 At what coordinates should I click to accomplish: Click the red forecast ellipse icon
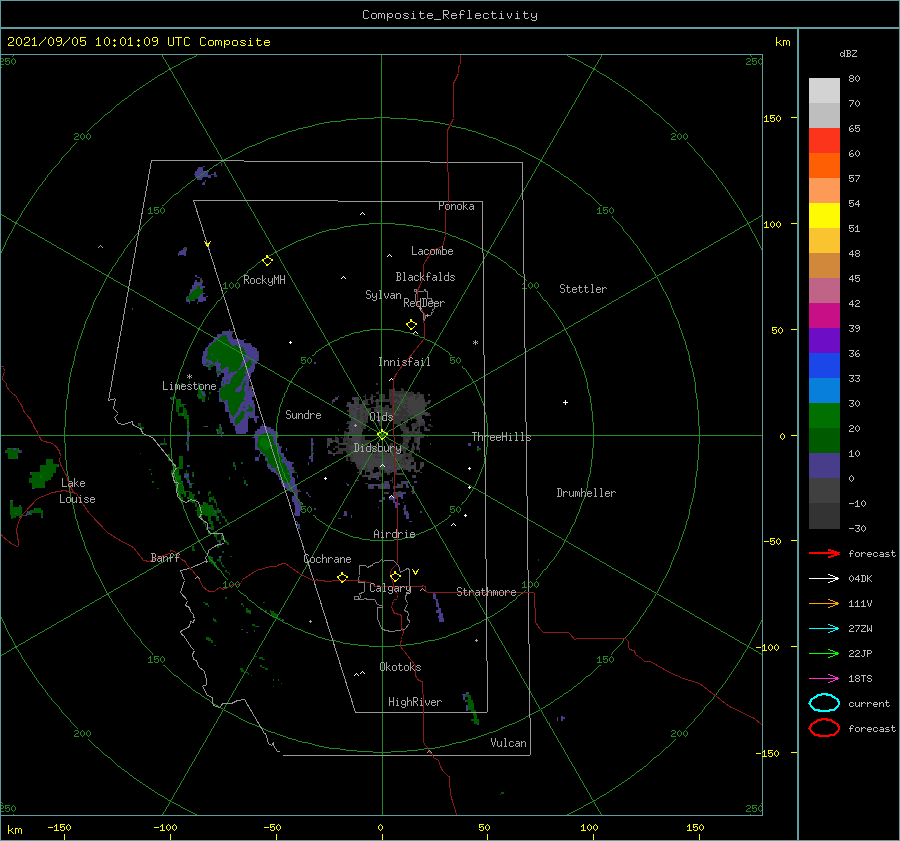click(824, 728)
